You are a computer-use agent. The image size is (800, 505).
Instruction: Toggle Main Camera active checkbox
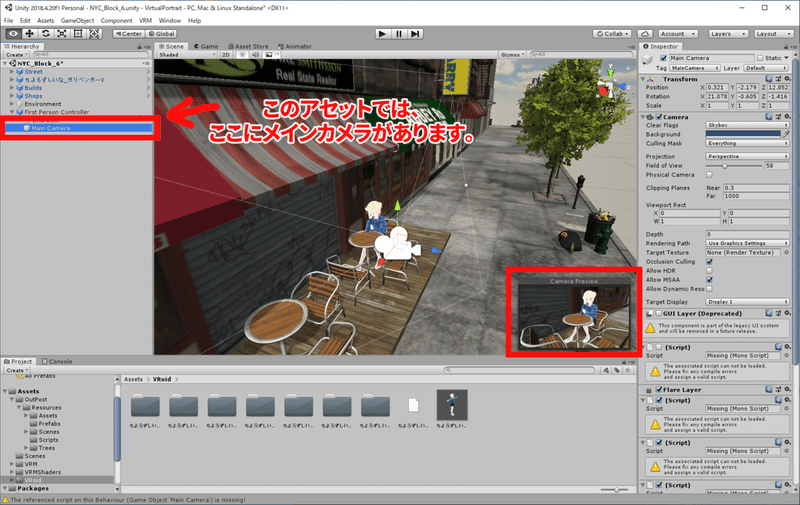click(x=663, y=58)
